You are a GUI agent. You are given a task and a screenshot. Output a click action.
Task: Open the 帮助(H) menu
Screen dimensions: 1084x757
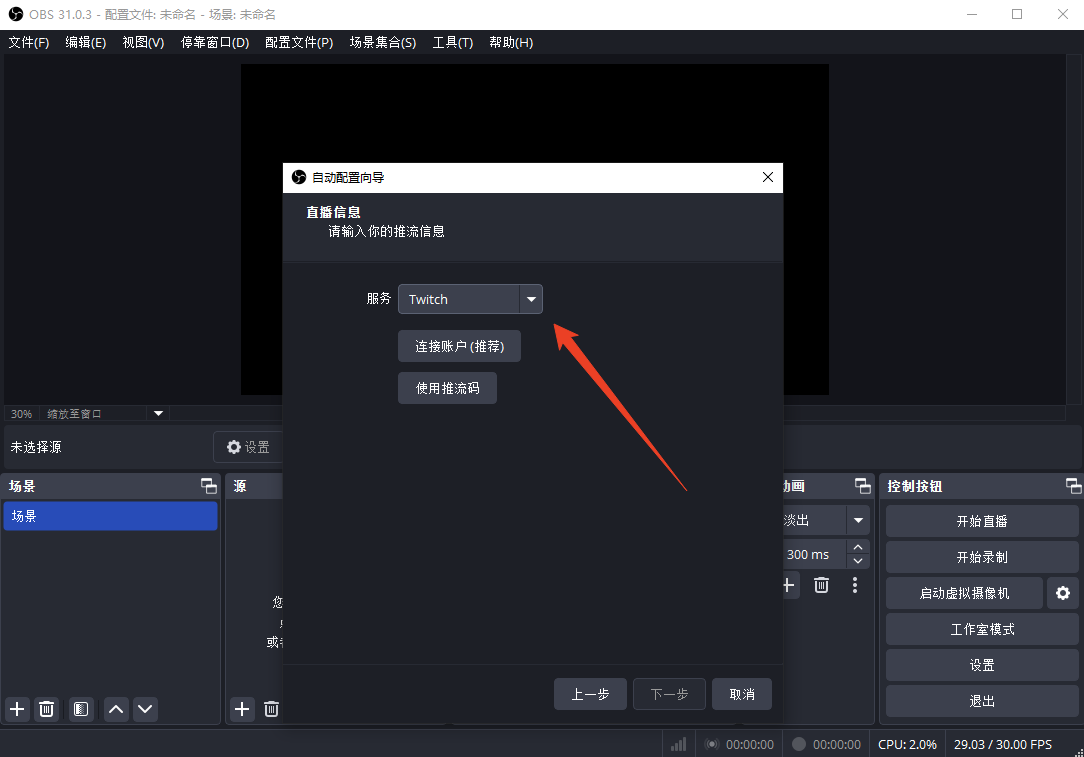[x=511, y=42]
